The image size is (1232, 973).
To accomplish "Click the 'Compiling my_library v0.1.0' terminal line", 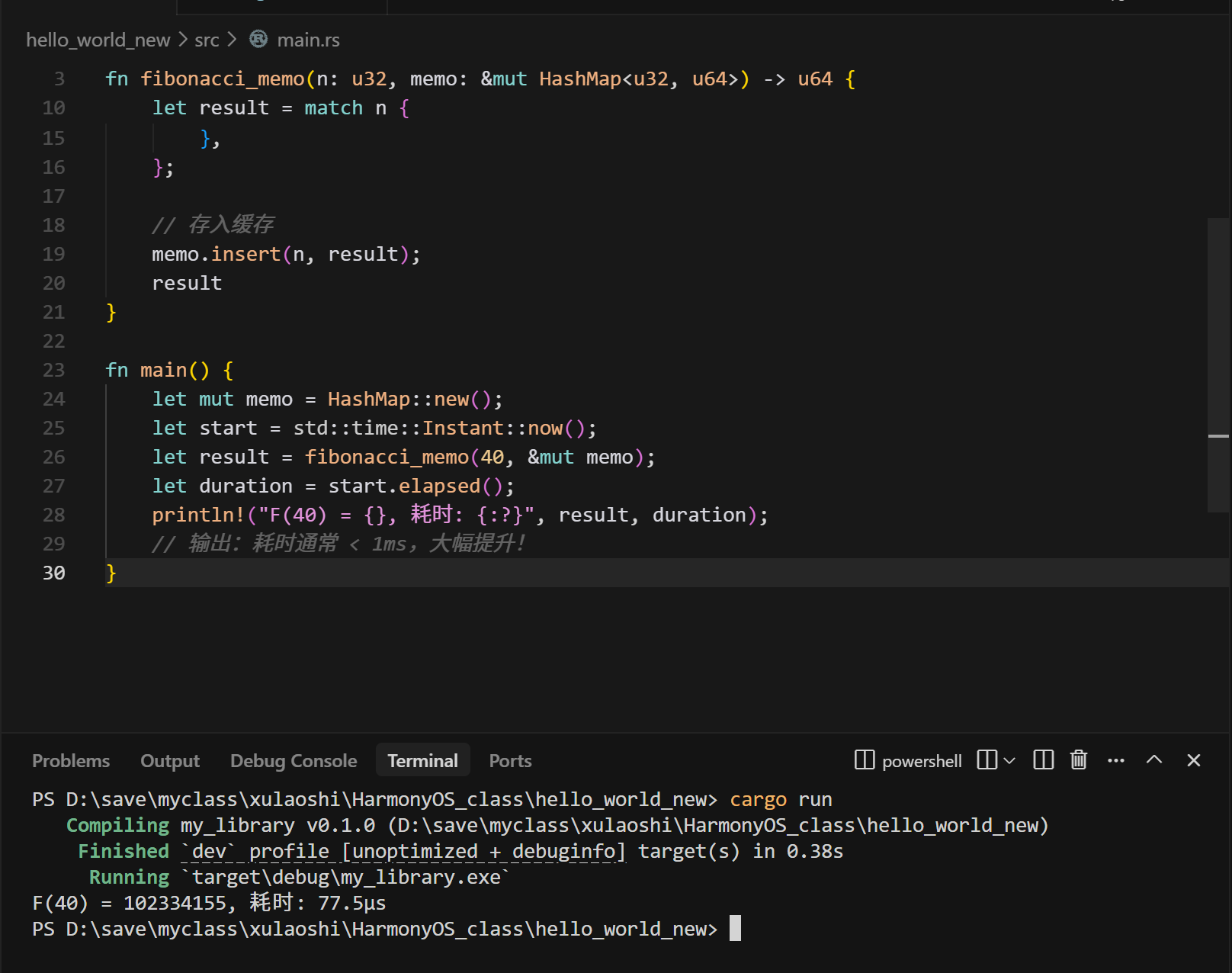I will click(x=557, y=825).
